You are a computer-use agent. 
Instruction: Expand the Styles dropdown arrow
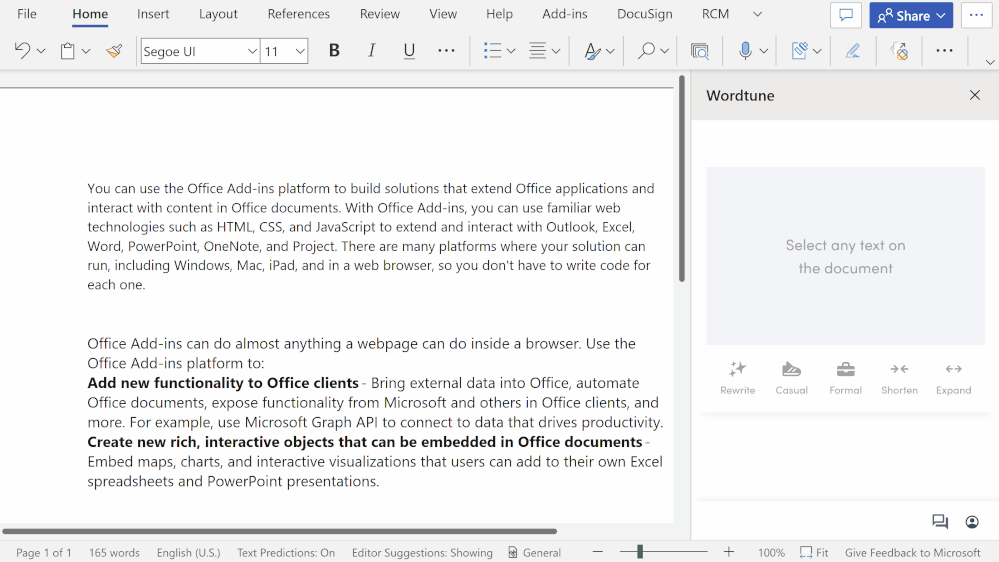tap(610, 51)
